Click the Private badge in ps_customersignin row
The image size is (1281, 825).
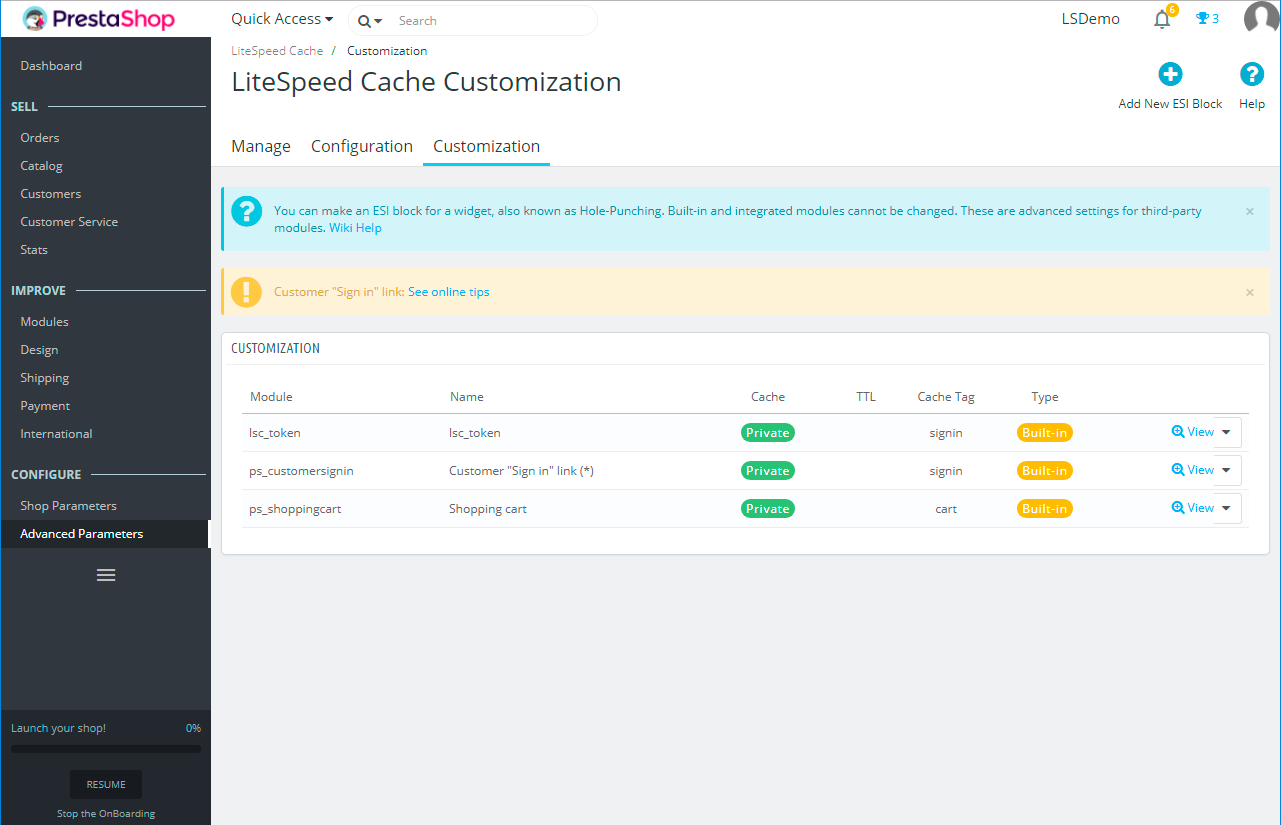pos(768,471)
